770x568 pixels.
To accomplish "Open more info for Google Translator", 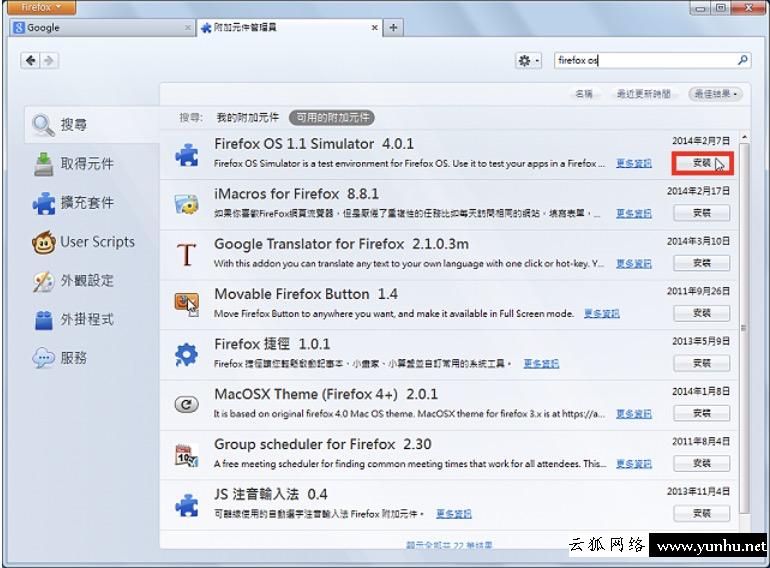I will click(634, 264).
